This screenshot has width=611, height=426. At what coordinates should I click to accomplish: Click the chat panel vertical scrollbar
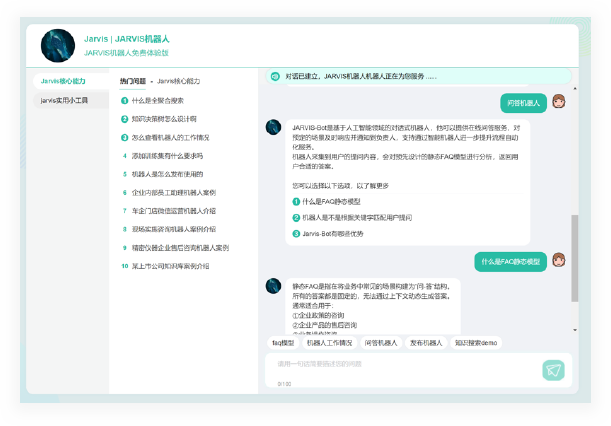[574, 257]
